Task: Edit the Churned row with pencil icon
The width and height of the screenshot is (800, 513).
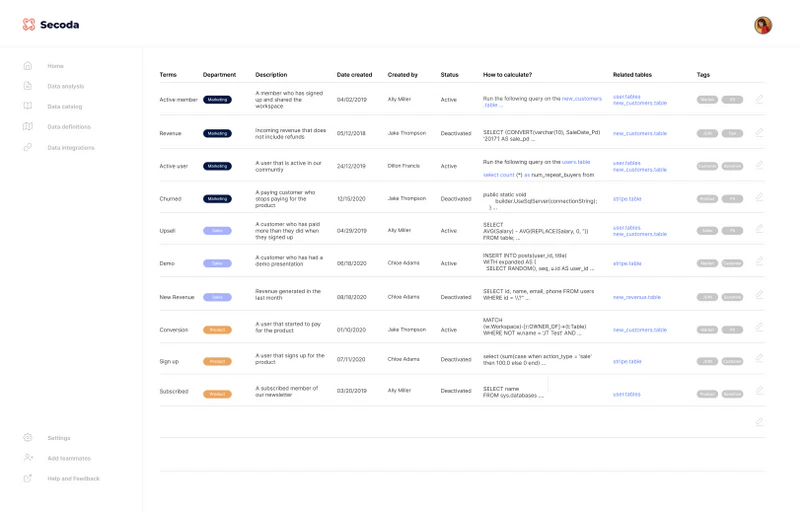Action: (x=759, y=198)
